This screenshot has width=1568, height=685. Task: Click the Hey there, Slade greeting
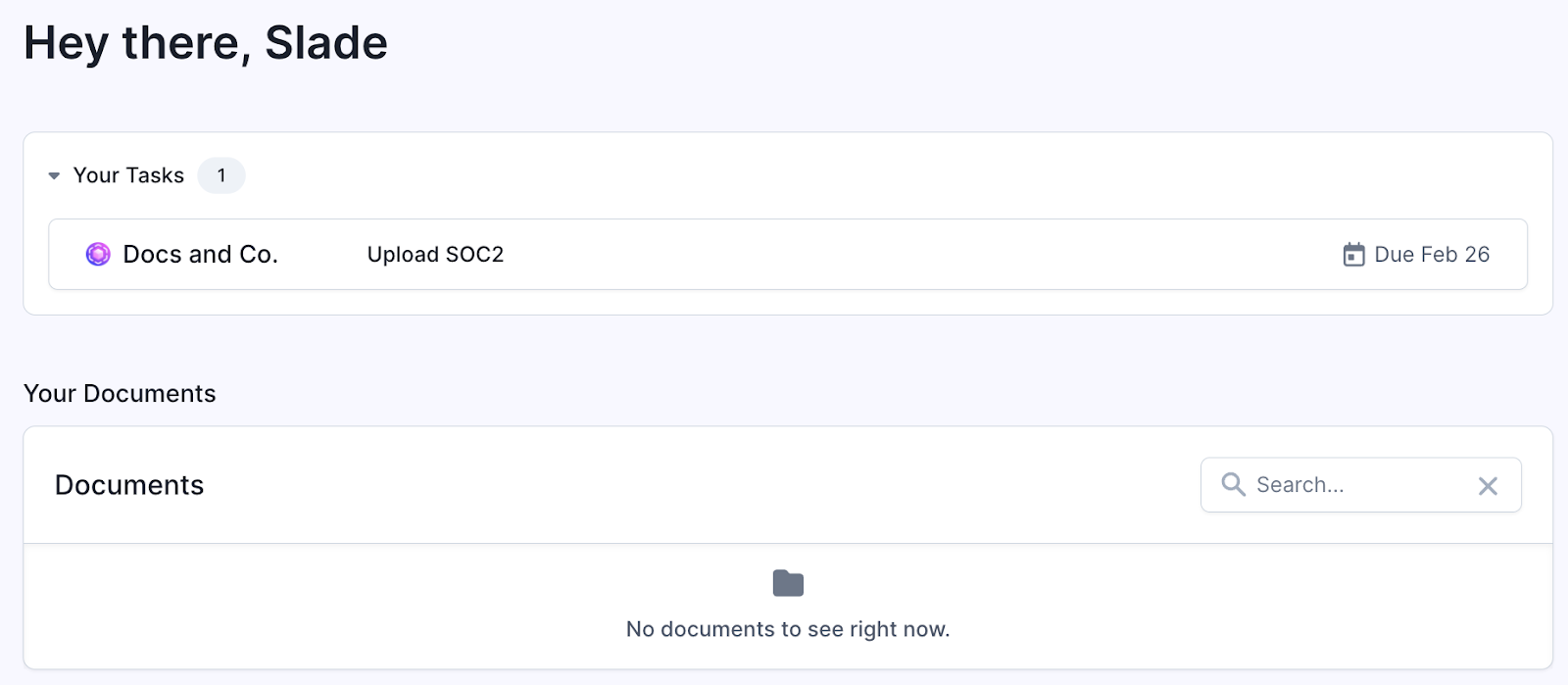206,43
